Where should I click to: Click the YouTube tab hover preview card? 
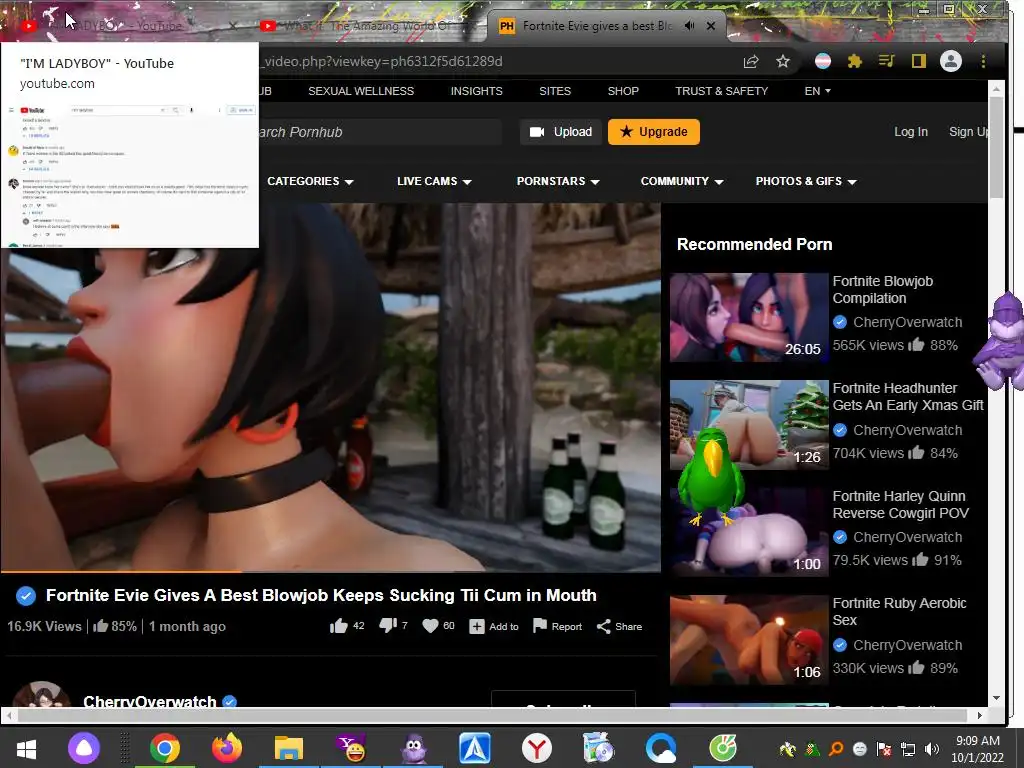[130, 145]
